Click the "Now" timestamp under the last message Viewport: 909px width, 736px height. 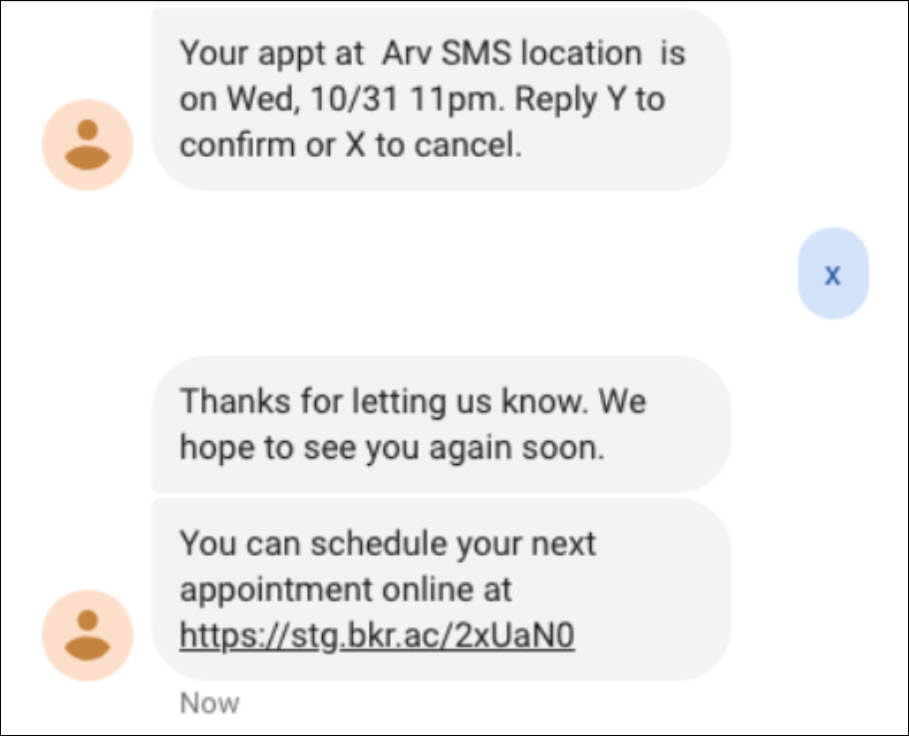pyautogui.click(x=209, y=704)
